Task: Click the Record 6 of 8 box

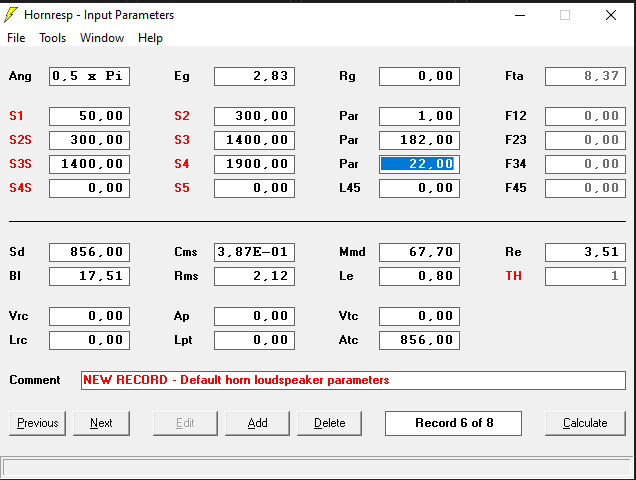Action: tap(453, 423)
